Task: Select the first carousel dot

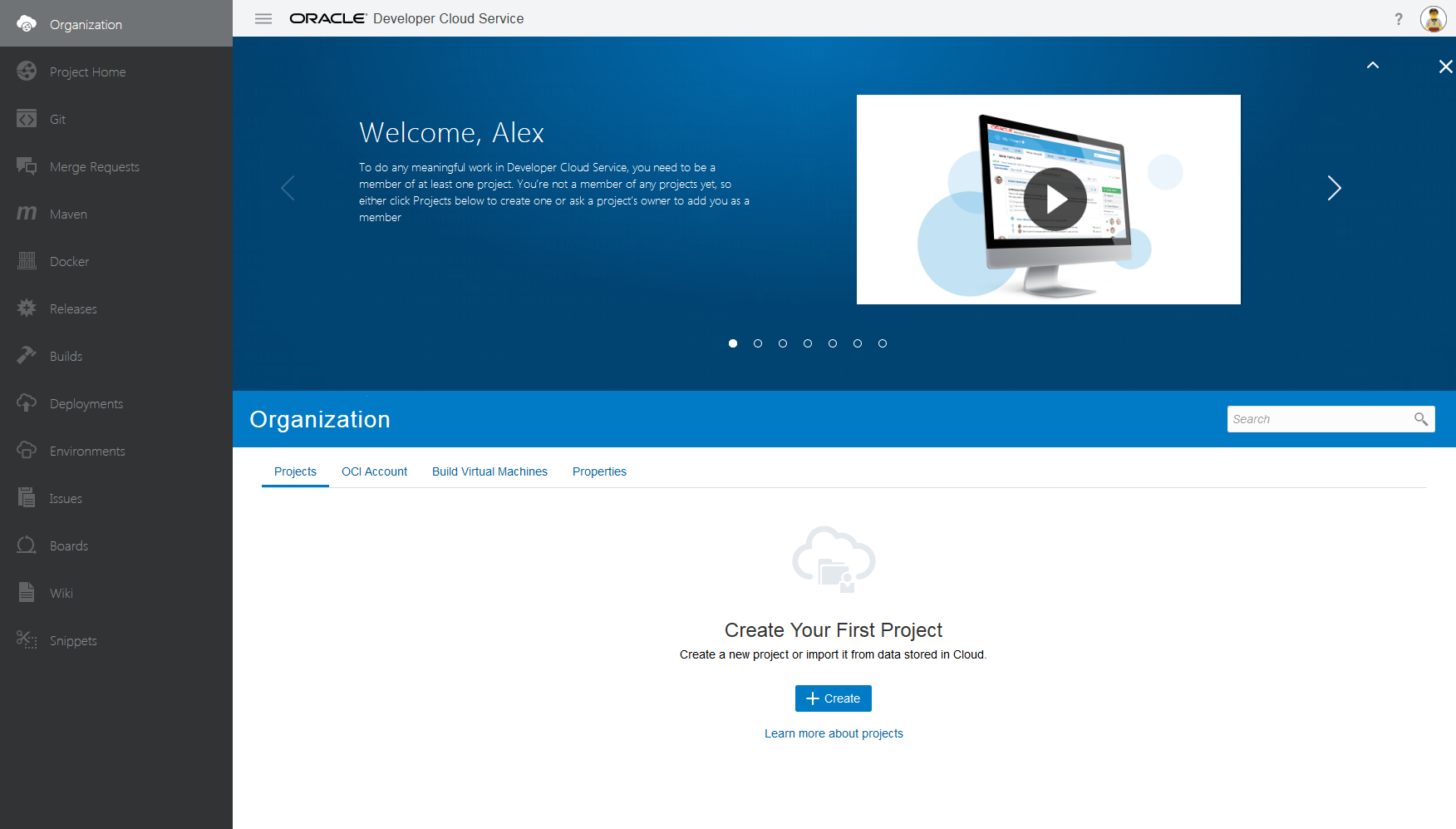Action: (733, 343)
